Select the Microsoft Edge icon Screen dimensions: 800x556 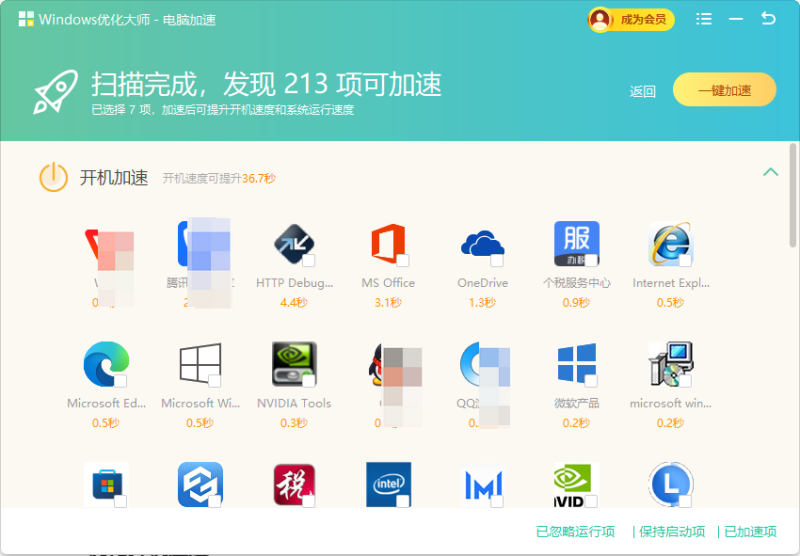pyautogui.click(x=106, y=364)
